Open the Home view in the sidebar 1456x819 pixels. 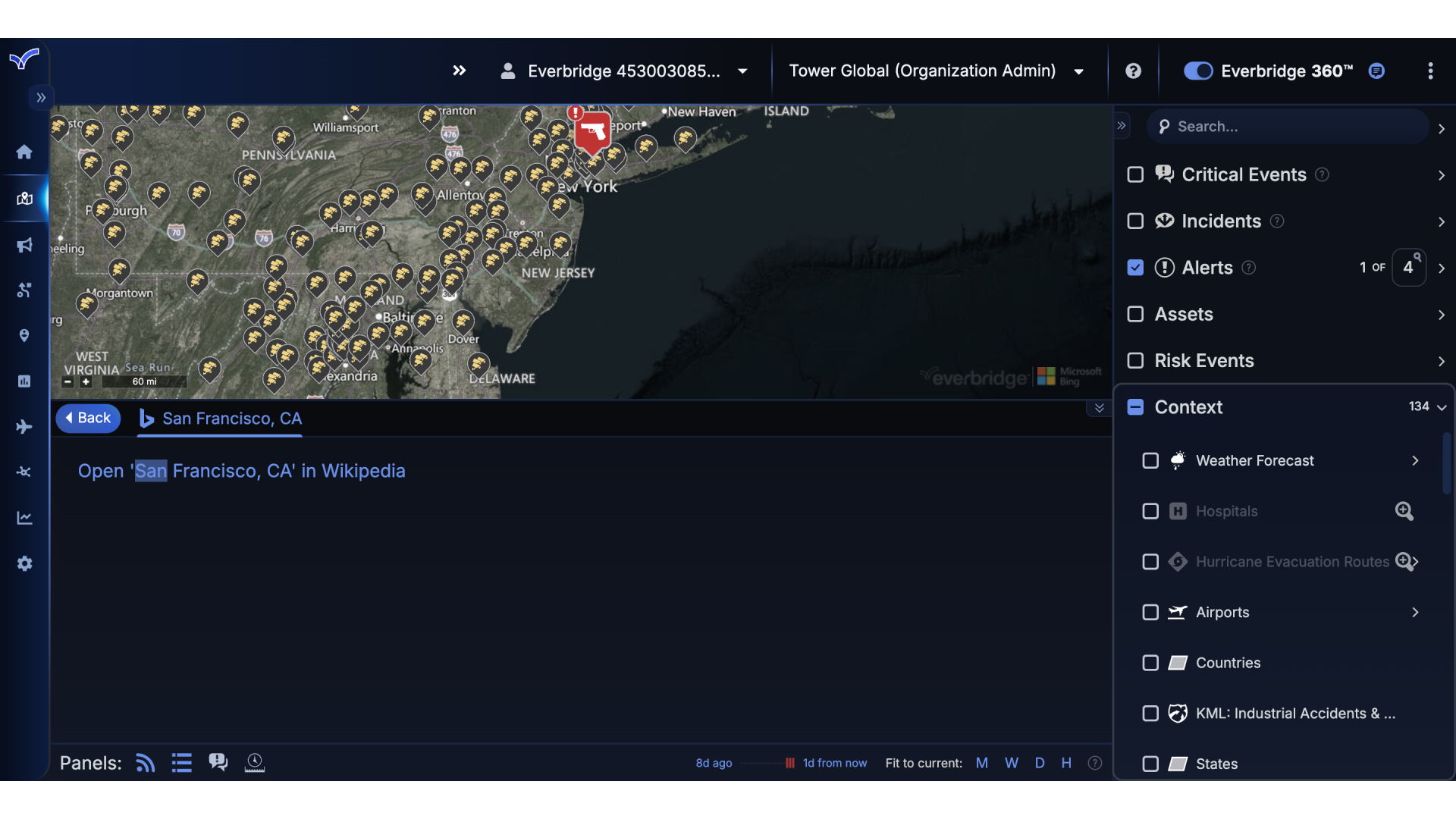(24, 152)
